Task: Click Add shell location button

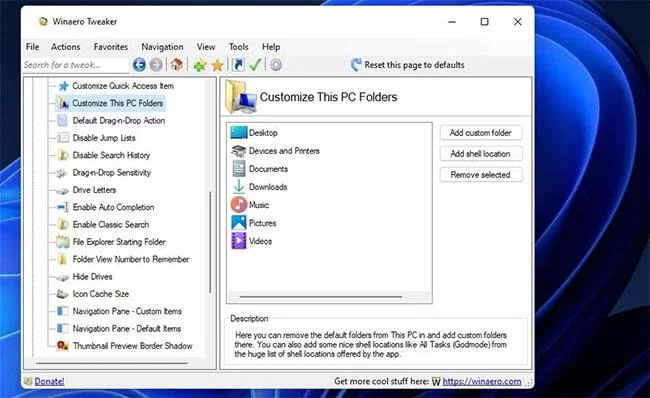Action: tap(481, 154)
